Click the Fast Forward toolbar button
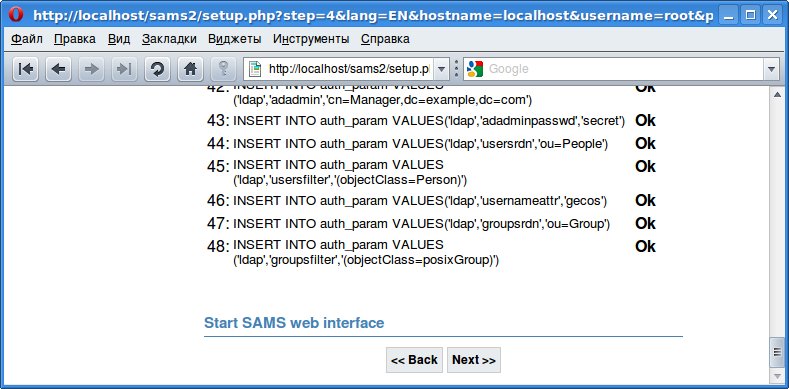The width and height of the screenshot is (789, 389). click(x=124, y=69)
